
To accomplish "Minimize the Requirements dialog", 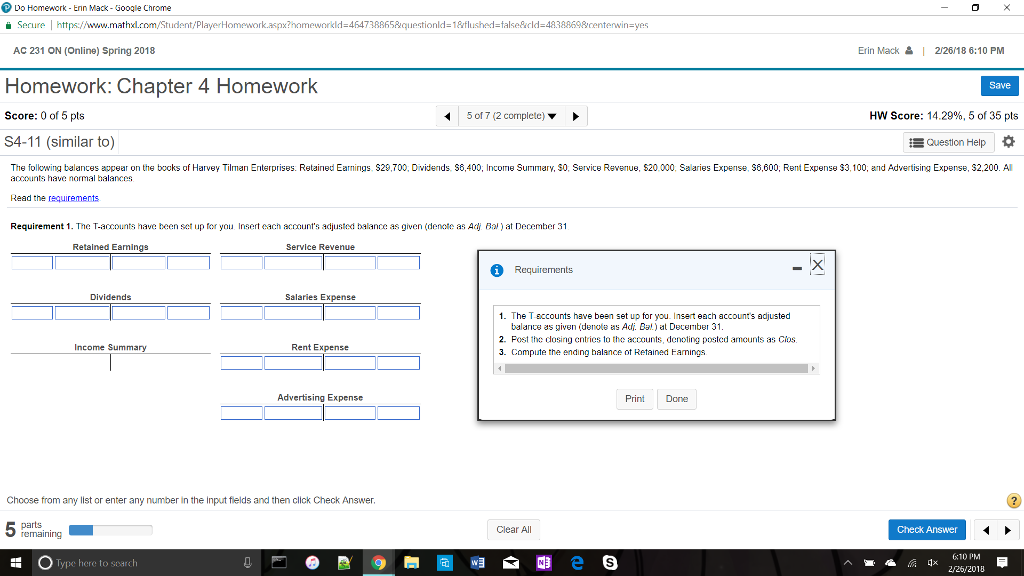I will tap(797, 267).
